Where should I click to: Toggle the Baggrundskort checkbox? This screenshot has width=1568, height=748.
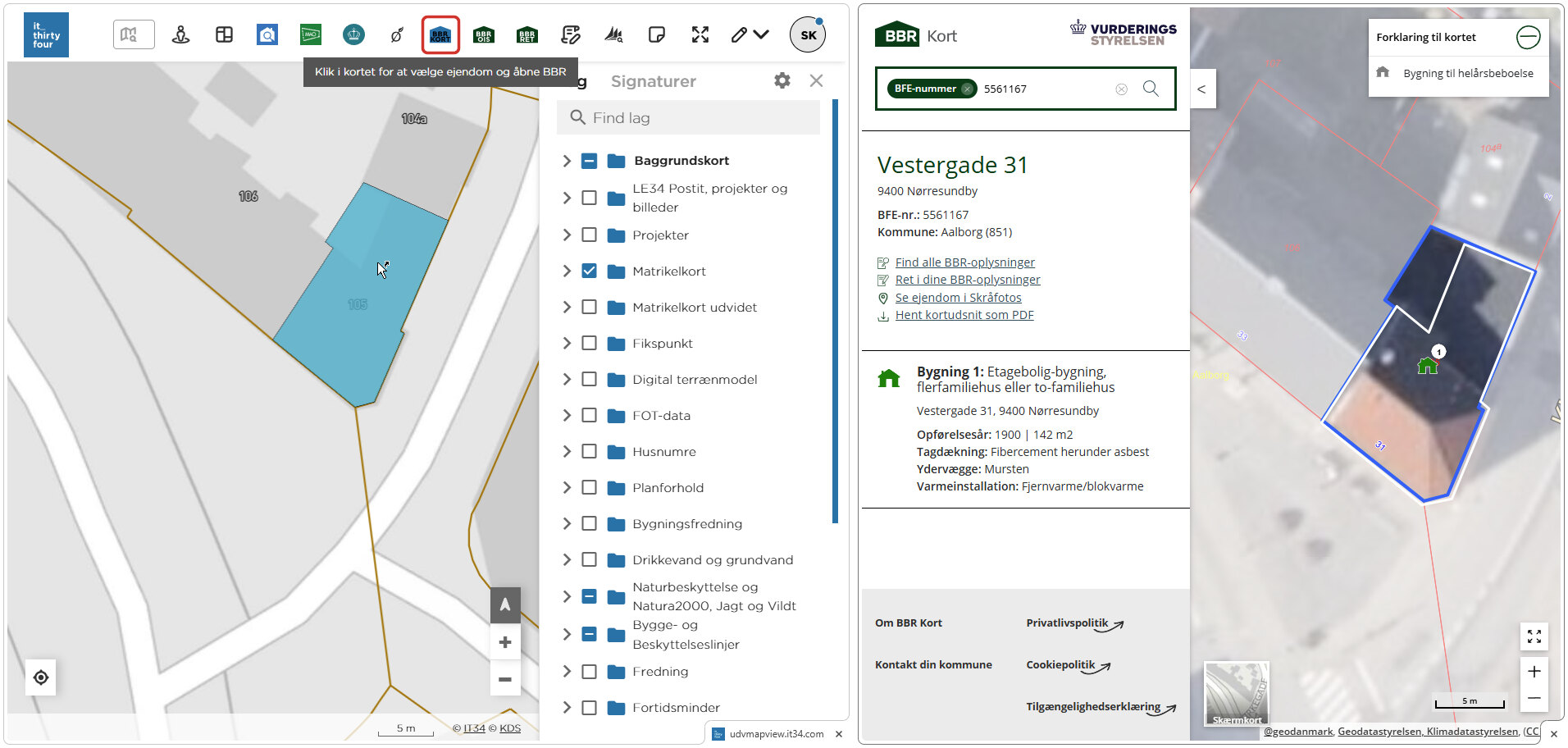[x=589, y=161]
